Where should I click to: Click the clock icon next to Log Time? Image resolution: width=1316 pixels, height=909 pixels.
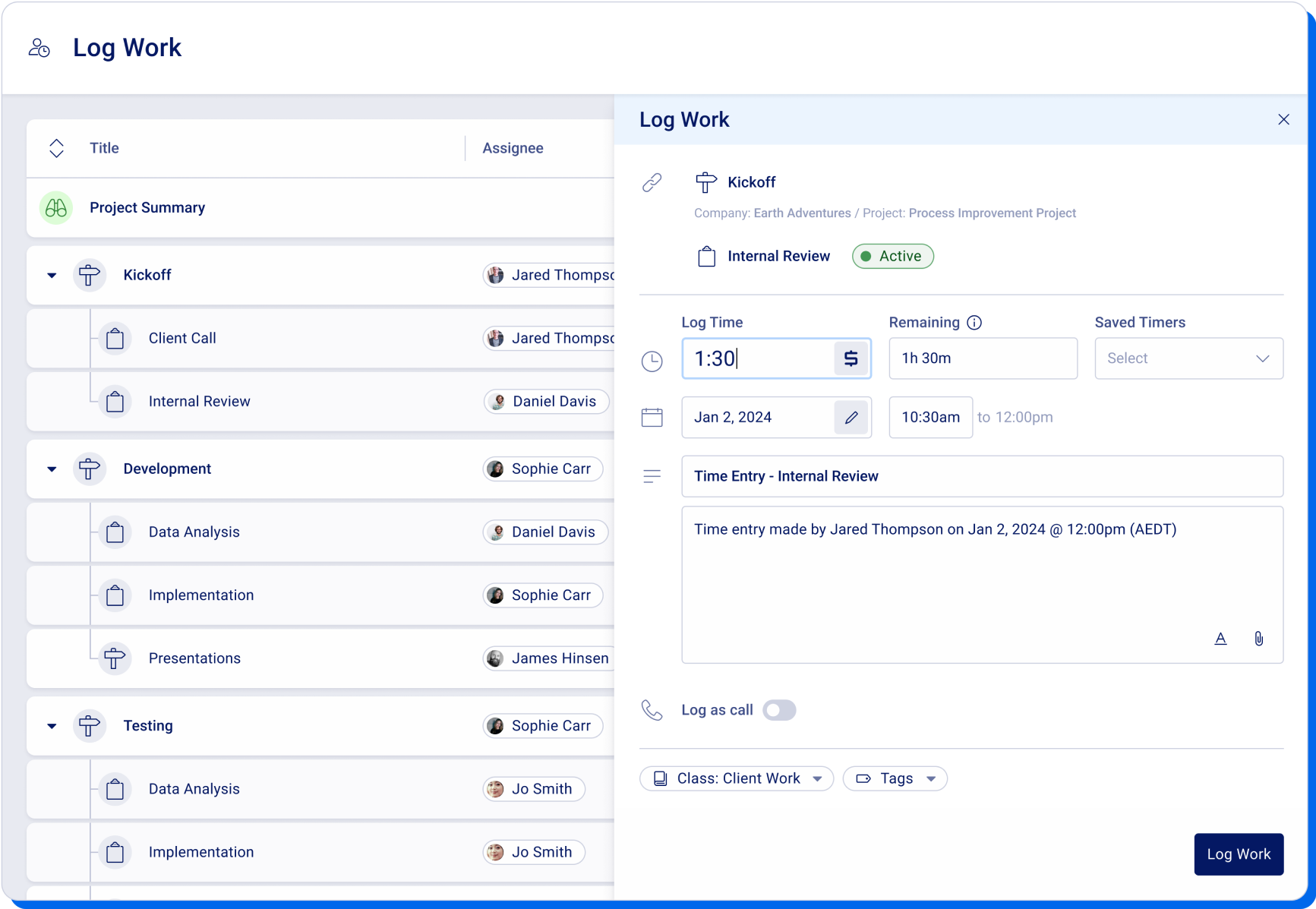pos(652,361)
